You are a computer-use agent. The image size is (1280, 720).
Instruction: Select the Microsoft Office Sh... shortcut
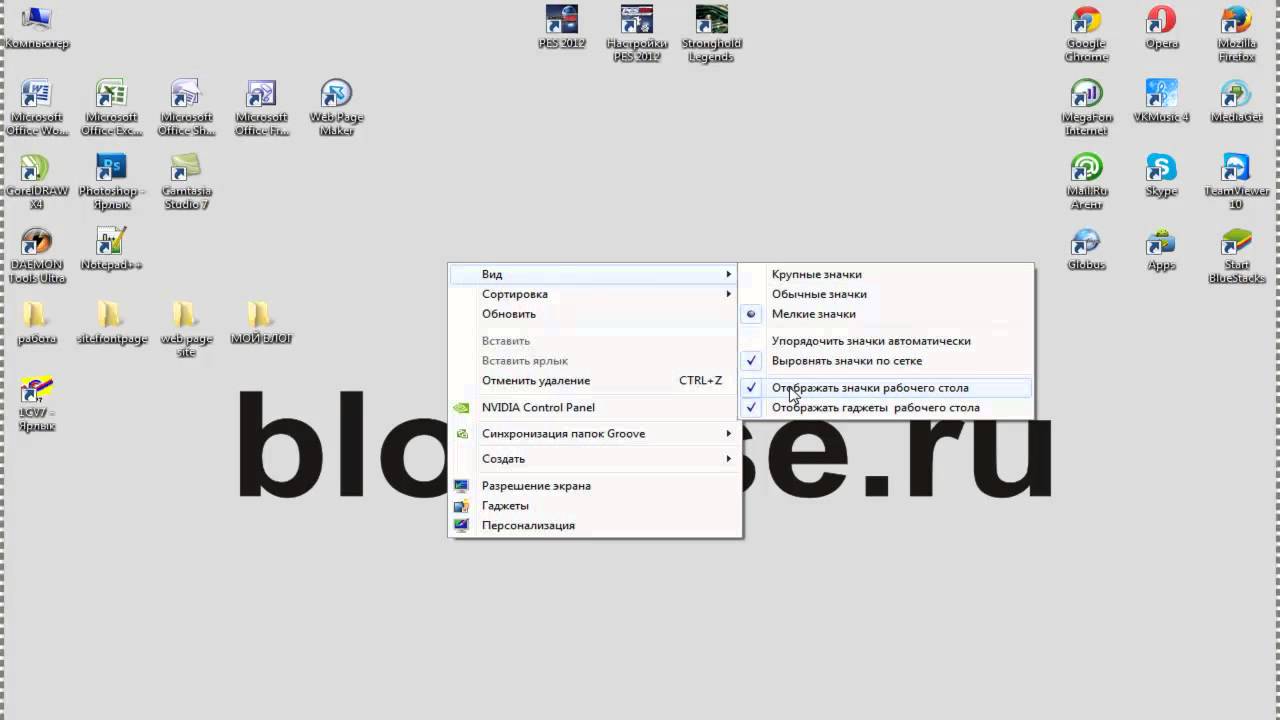[x=186, y=108]
